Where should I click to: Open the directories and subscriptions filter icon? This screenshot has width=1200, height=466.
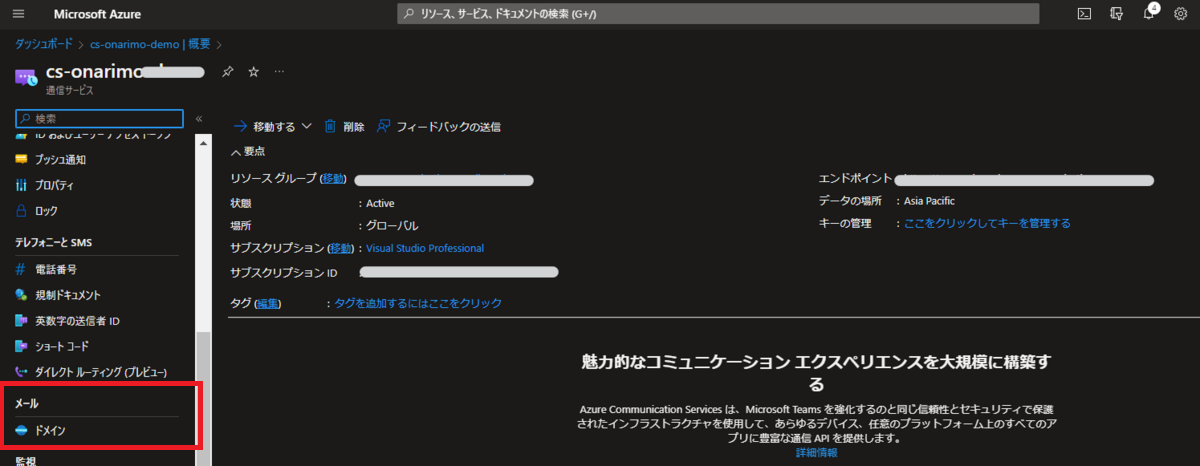(x=1116, y=14)
